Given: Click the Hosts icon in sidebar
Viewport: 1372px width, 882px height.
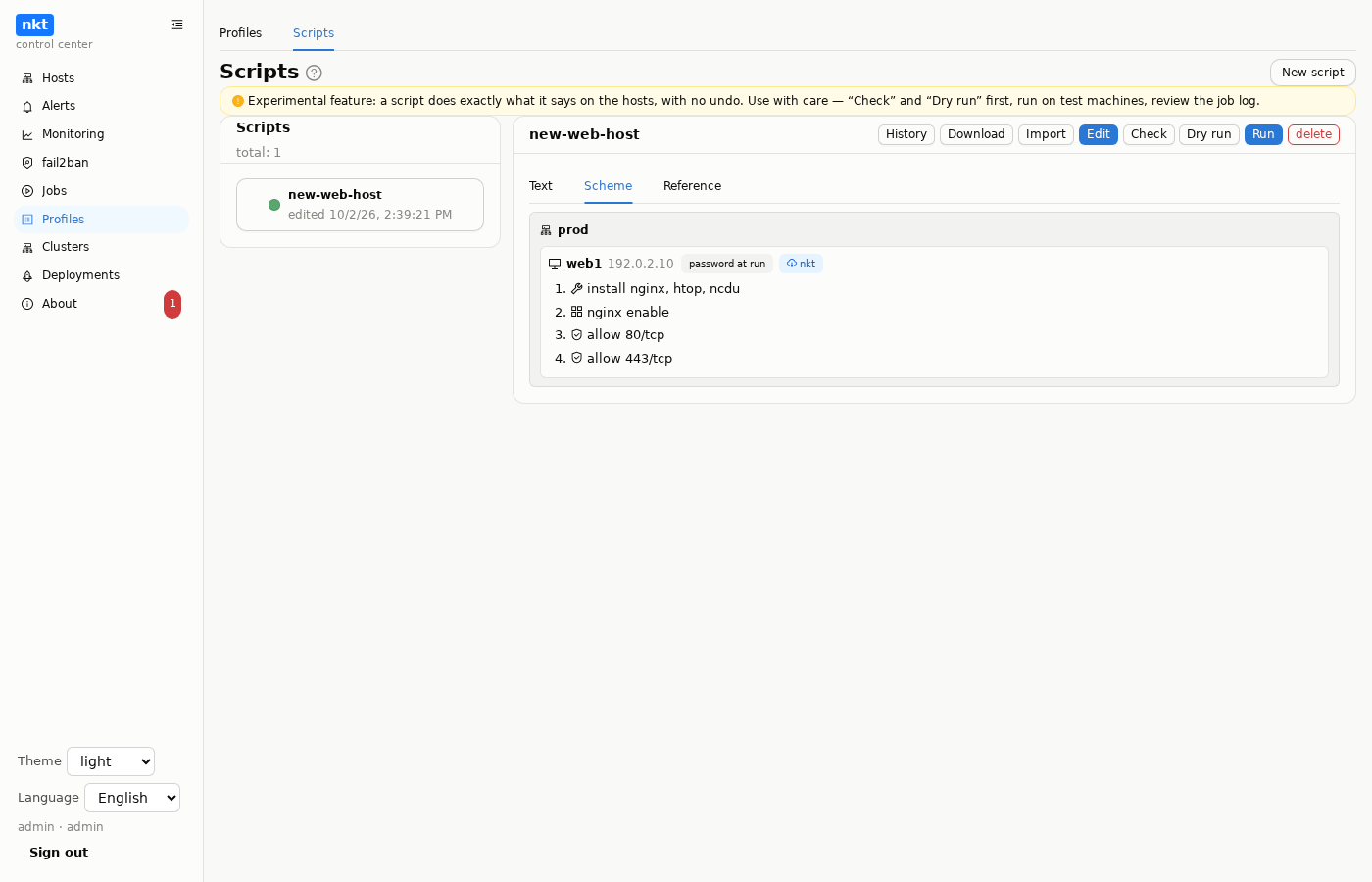Looking at the screenshot, I should pyautogui.click(x=27, y=78).
